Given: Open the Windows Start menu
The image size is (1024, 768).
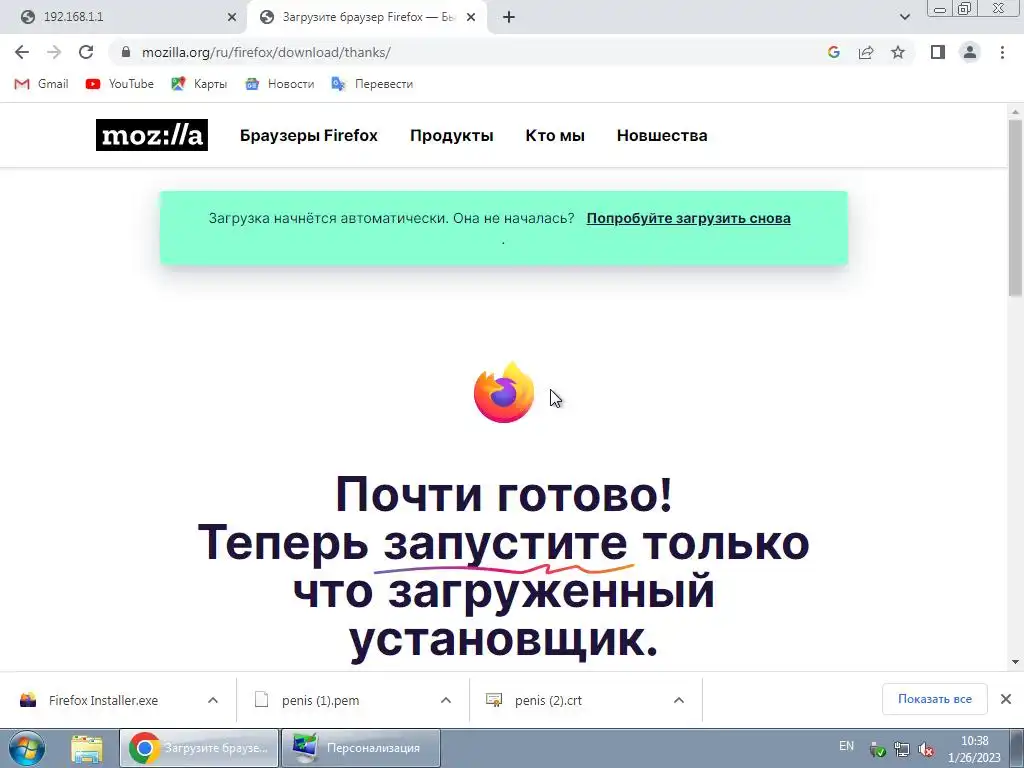Looking at the screenshot, I should [x=27, y=748].
